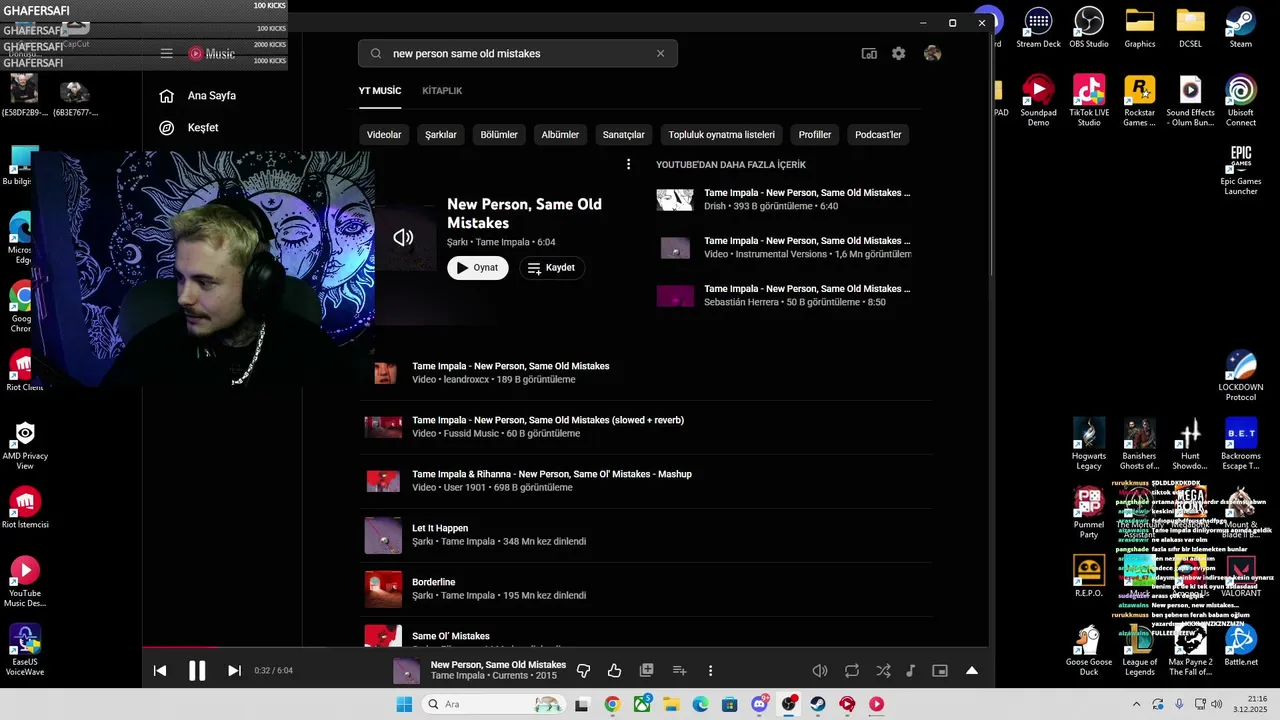Open the YouTube Music hamburger menu
This screenshot has width=1280, height=720.
coord(167,53)
